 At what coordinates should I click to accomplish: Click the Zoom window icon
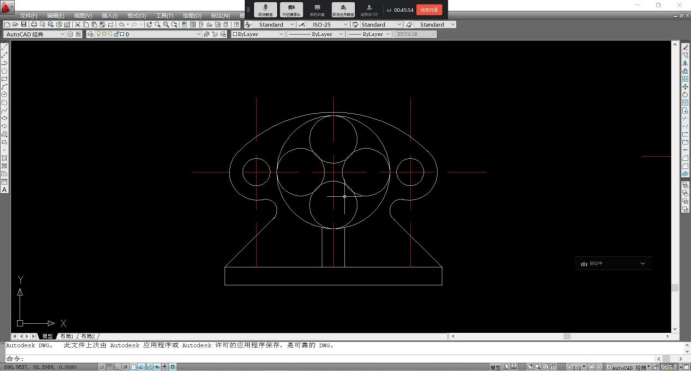pyautogui.click(x=166, y=25)
